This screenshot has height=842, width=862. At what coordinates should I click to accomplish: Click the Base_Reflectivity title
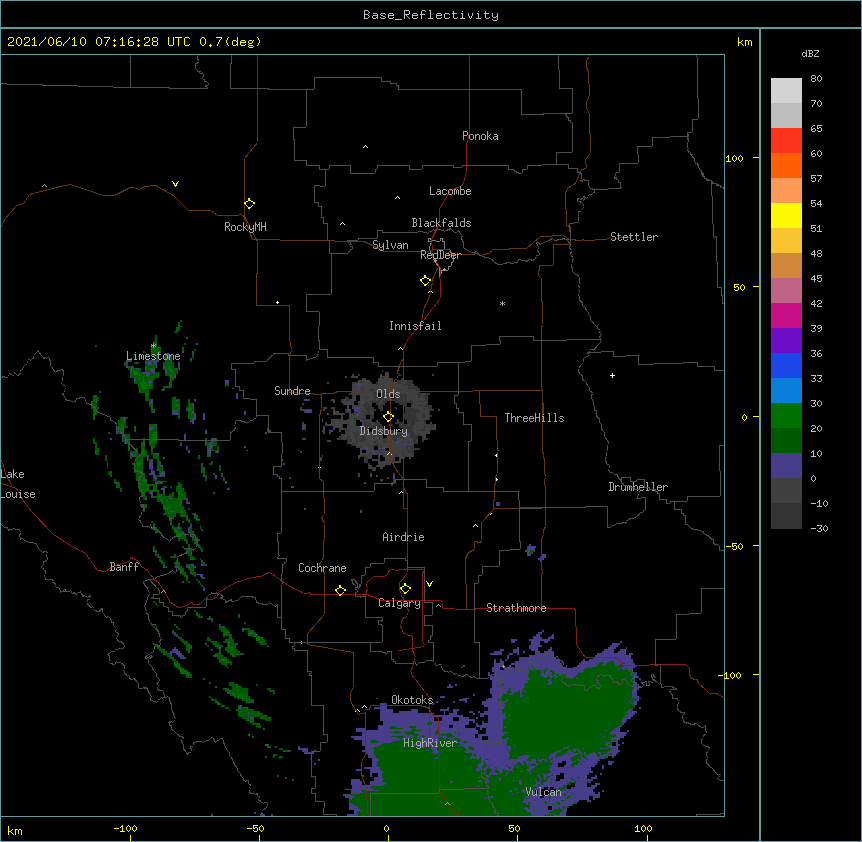(431, 15)
